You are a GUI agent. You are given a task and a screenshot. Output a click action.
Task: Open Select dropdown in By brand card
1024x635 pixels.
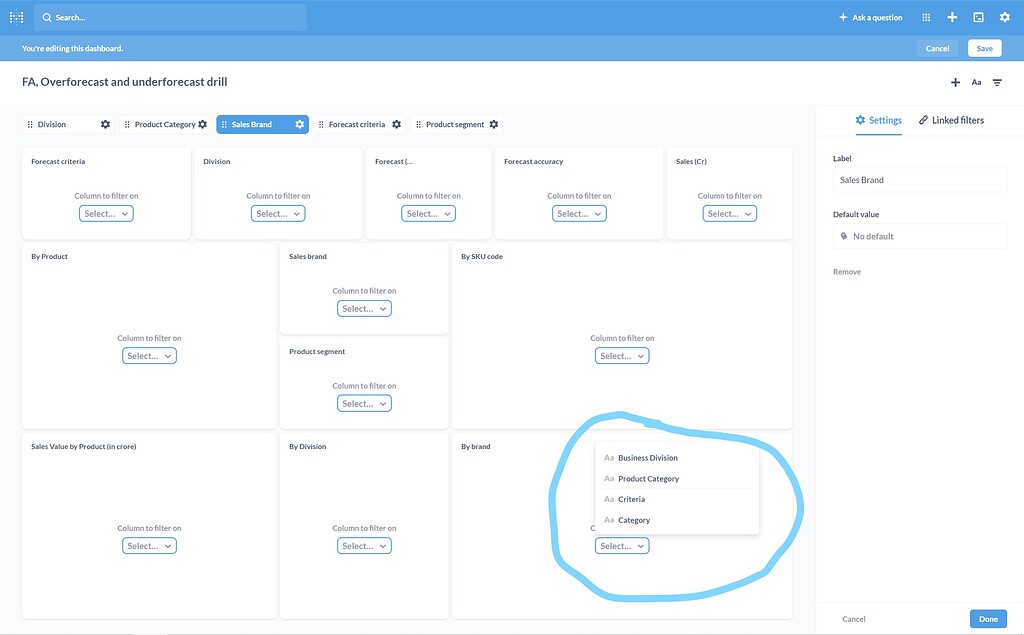click(622, 546)
